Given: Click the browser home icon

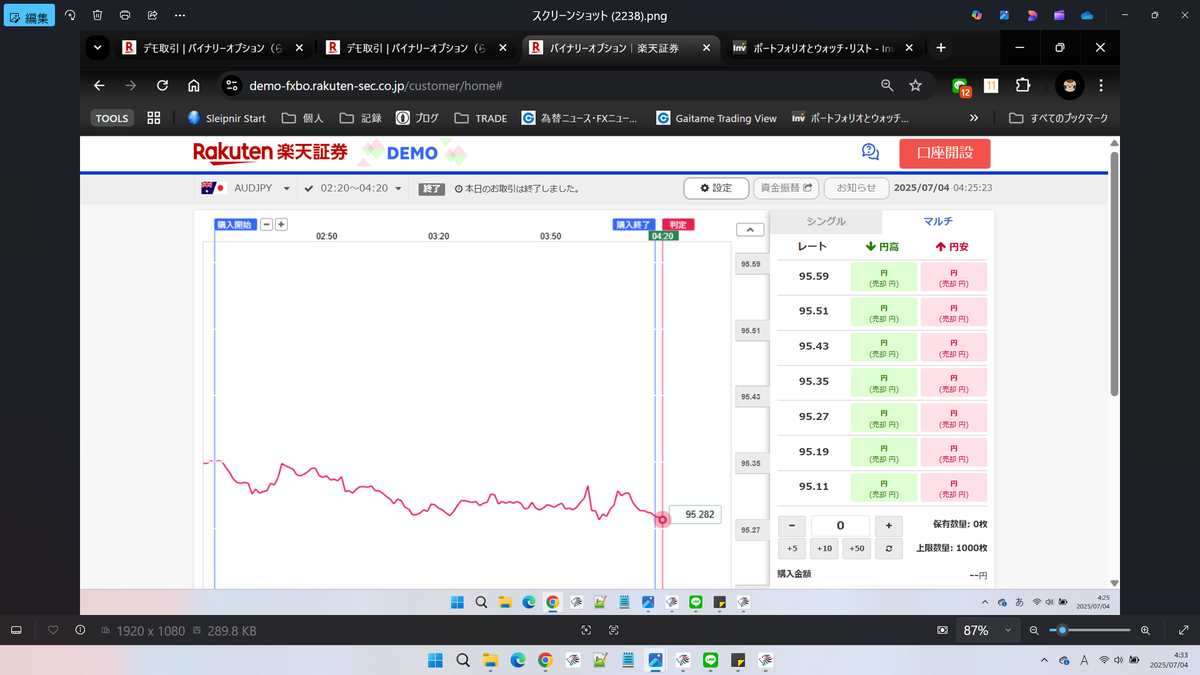Looking at the screenshot, I should (194, 86).
